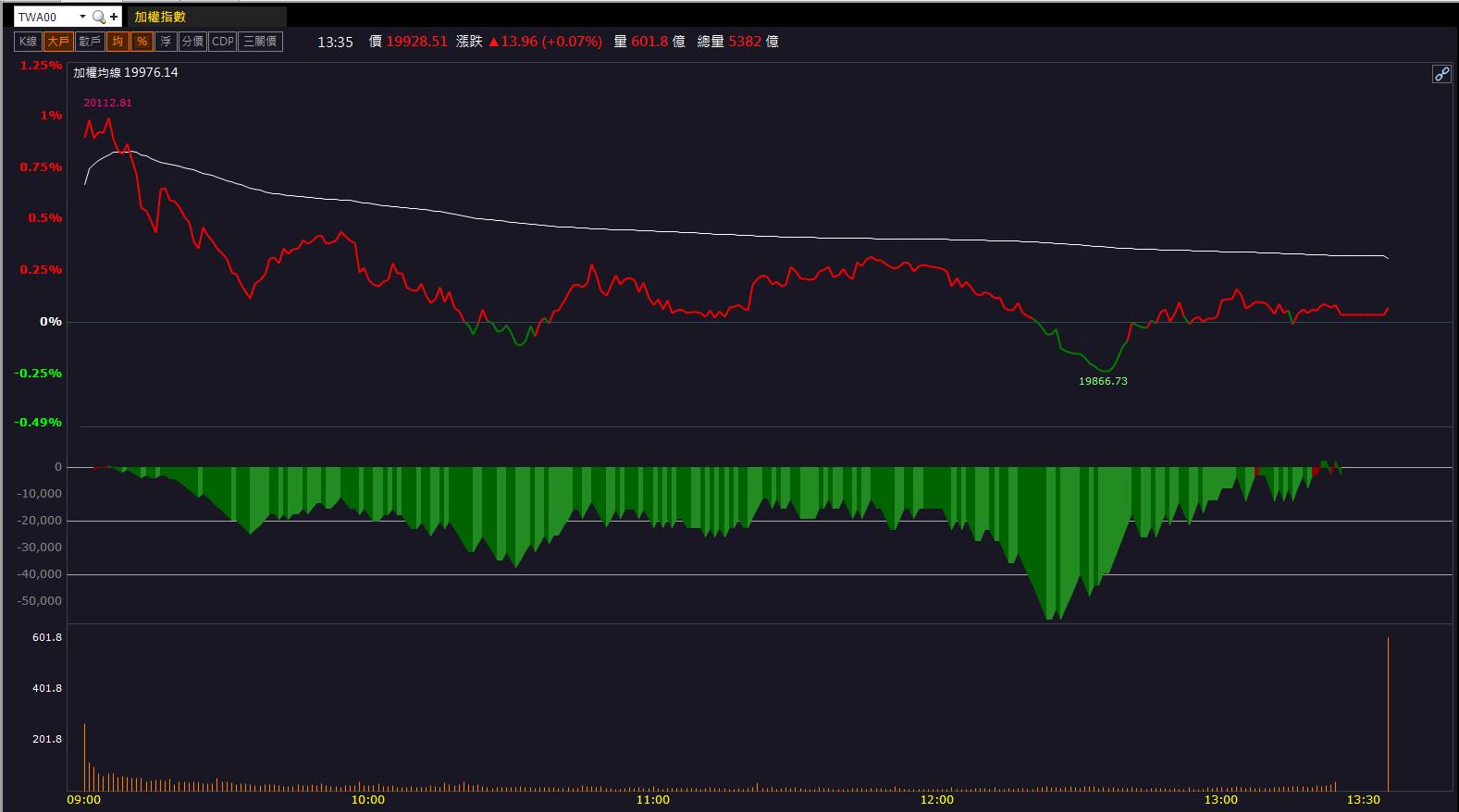Enable the 浮 button
The height and width of the screenshot is (812, 1459).
(166, 42)
